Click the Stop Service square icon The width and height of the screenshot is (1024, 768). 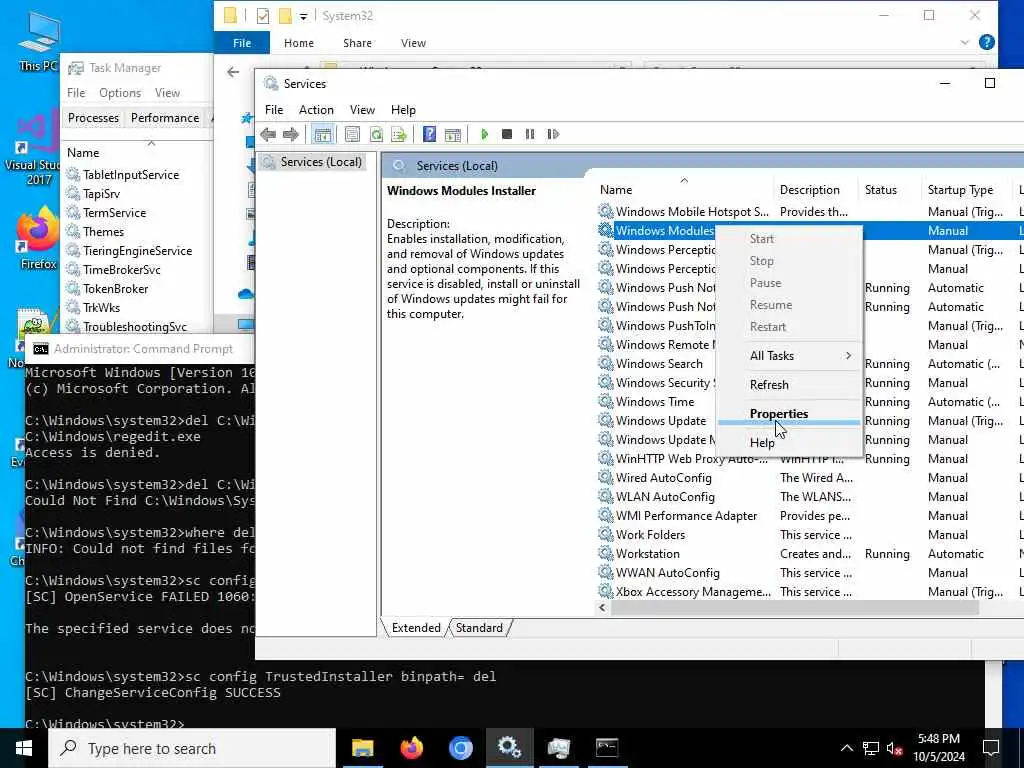507,134
